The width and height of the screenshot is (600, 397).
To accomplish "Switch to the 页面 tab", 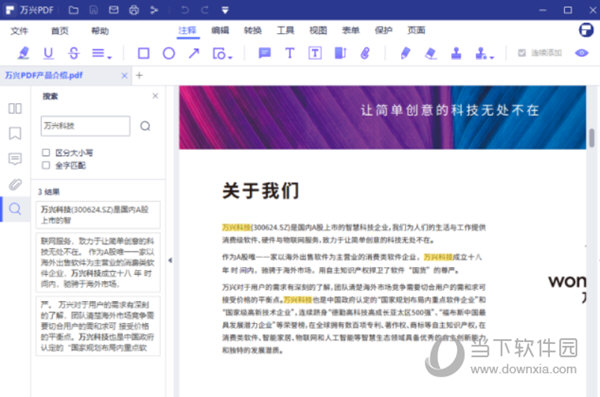I will [x=417, y=30].
